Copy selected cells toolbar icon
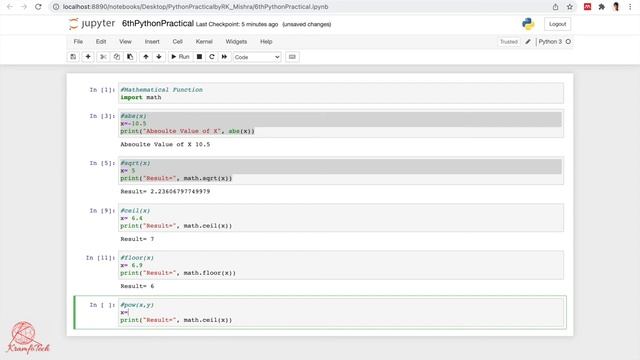The width and height of the screenshot is (640, 360). click(x=117, y=57)
